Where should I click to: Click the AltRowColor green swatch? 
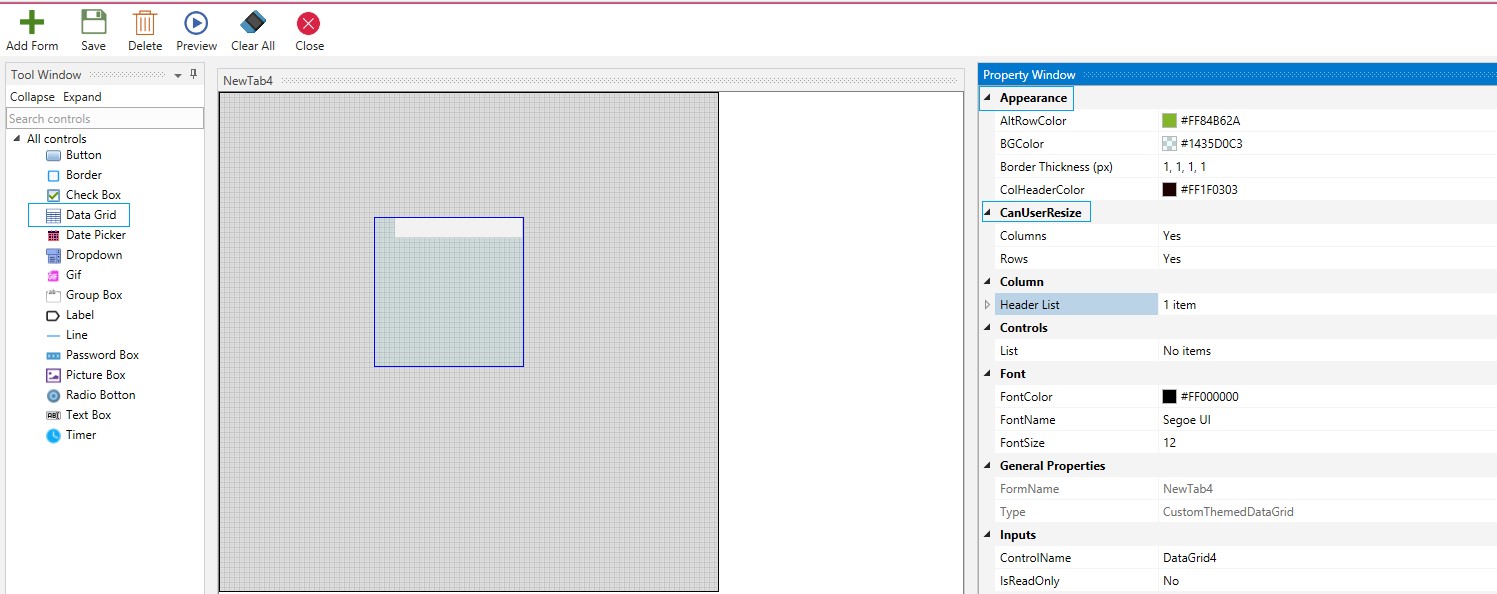(x=1169, y=121)
